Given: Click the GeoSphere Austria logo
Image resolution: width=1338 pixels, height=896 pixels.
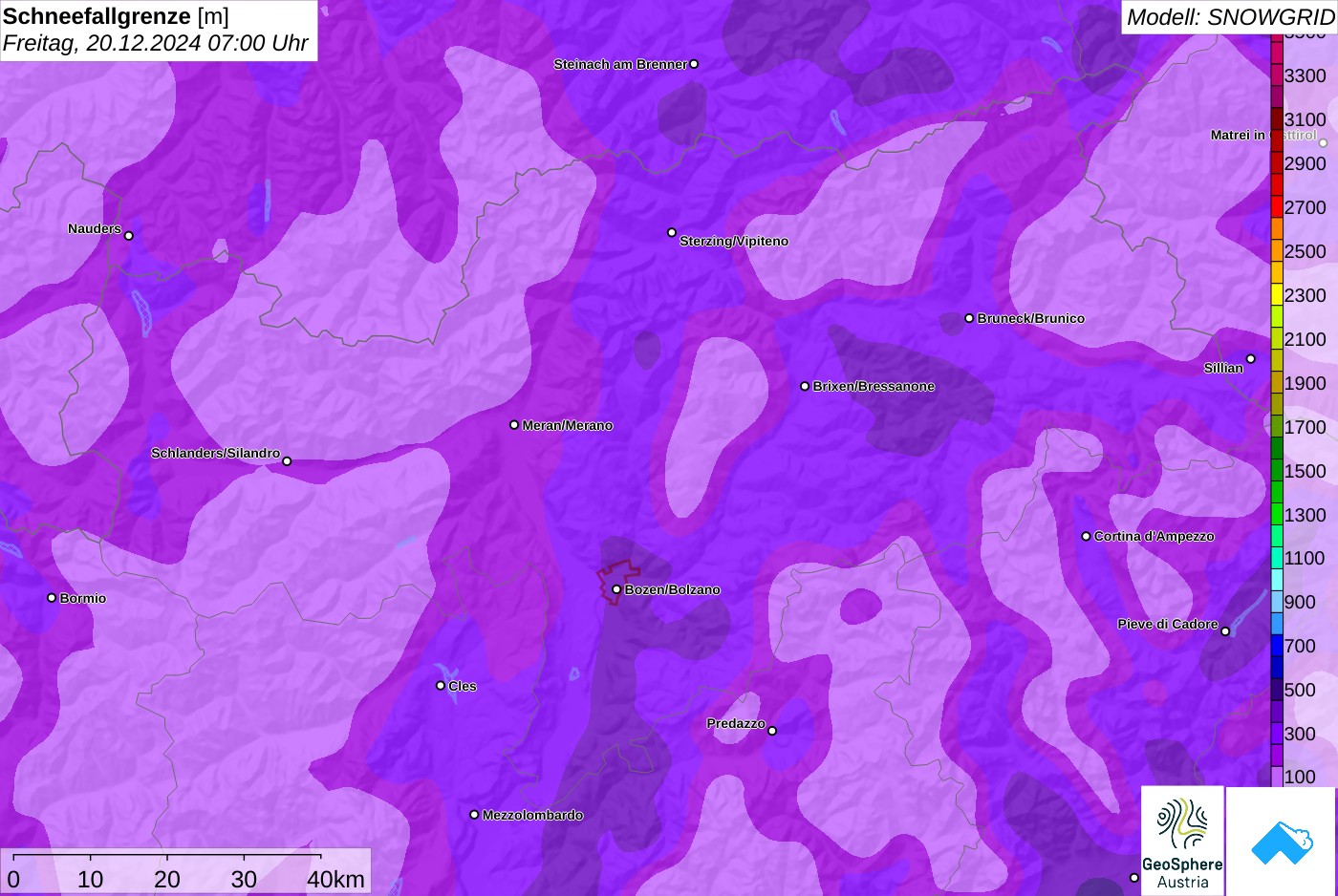Looking at the screenshot, I should 1182,841.
